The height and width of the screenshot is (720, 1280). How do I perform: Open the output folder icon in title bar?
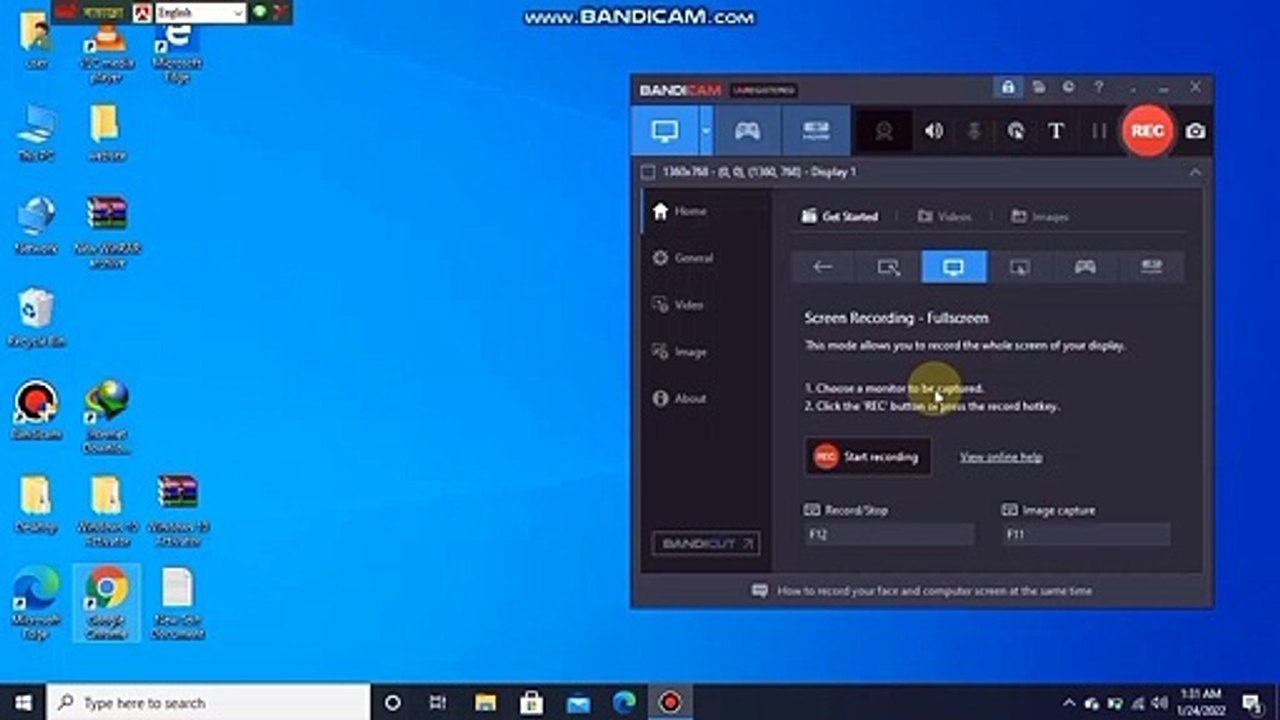point(1039,88)
